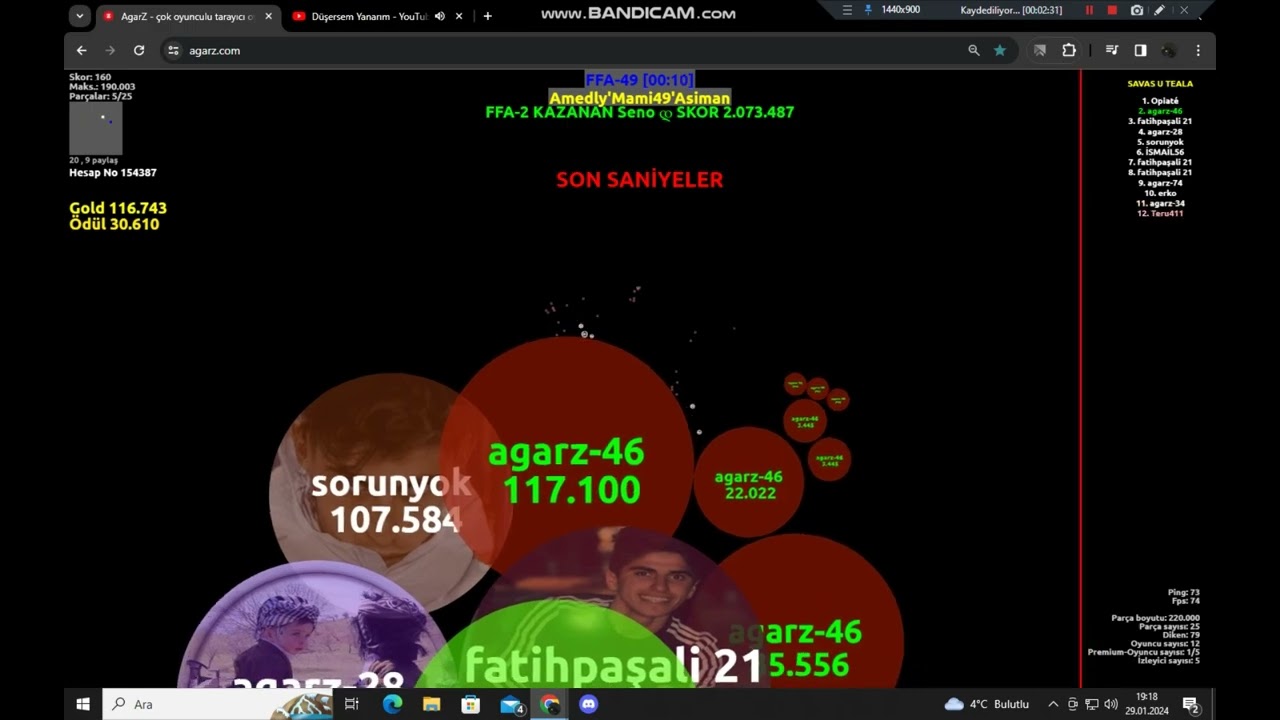Select leaderboard entry 2. agarz-46

coord(1160,111)
